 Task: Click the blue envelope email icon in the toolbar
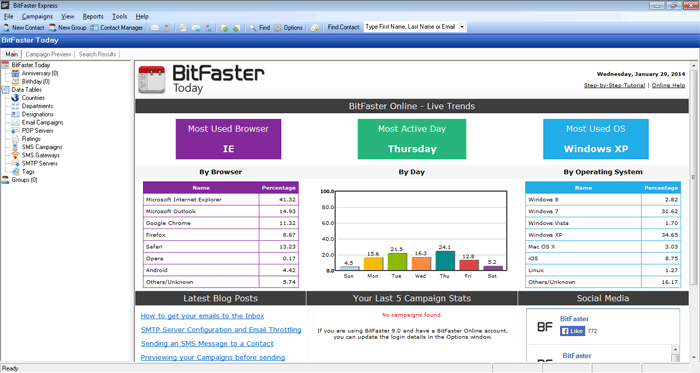tap(196, 28)
